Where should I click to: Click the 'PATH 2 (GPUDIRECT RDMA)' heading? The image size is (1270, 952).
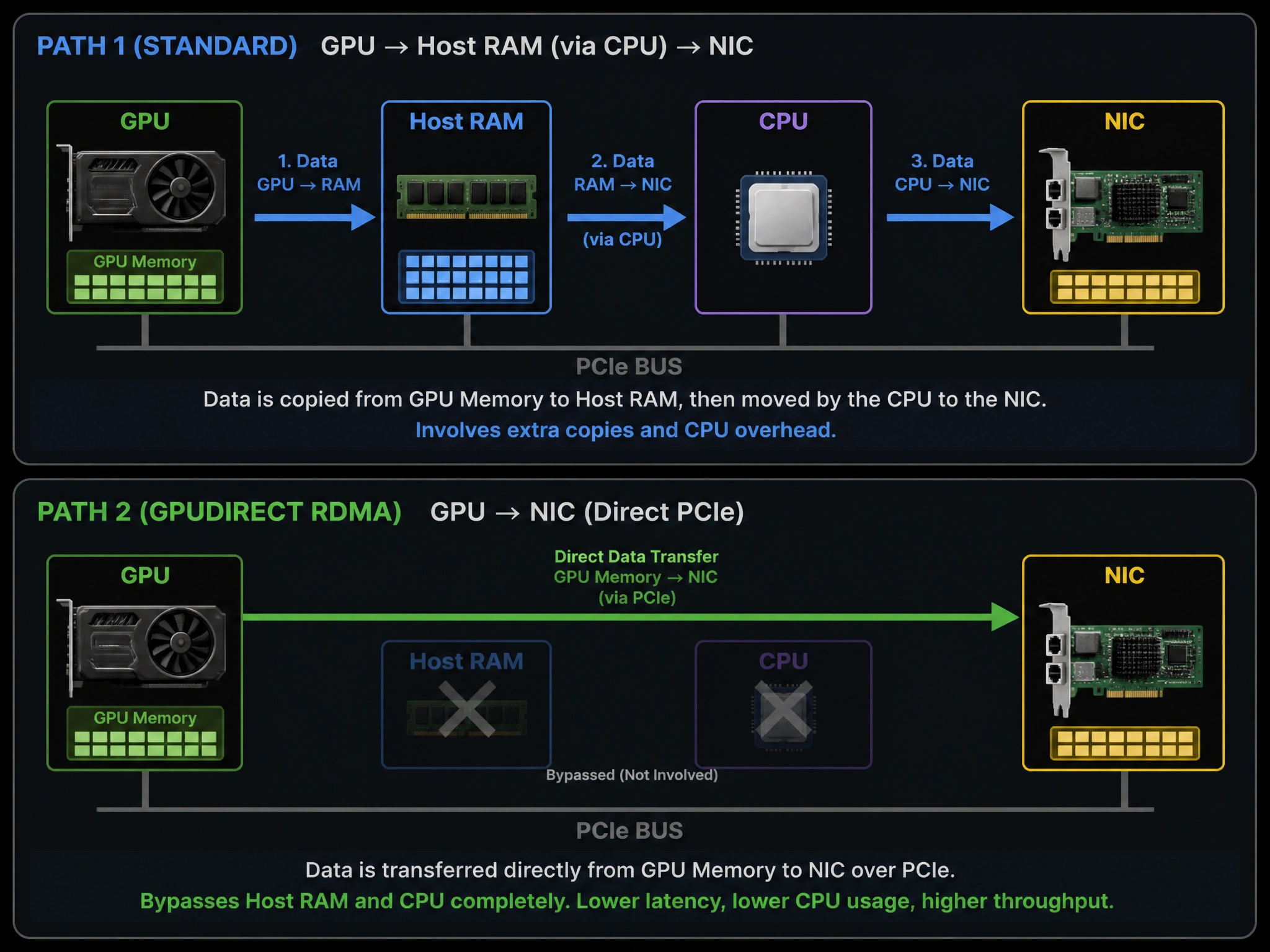[220, 512]
